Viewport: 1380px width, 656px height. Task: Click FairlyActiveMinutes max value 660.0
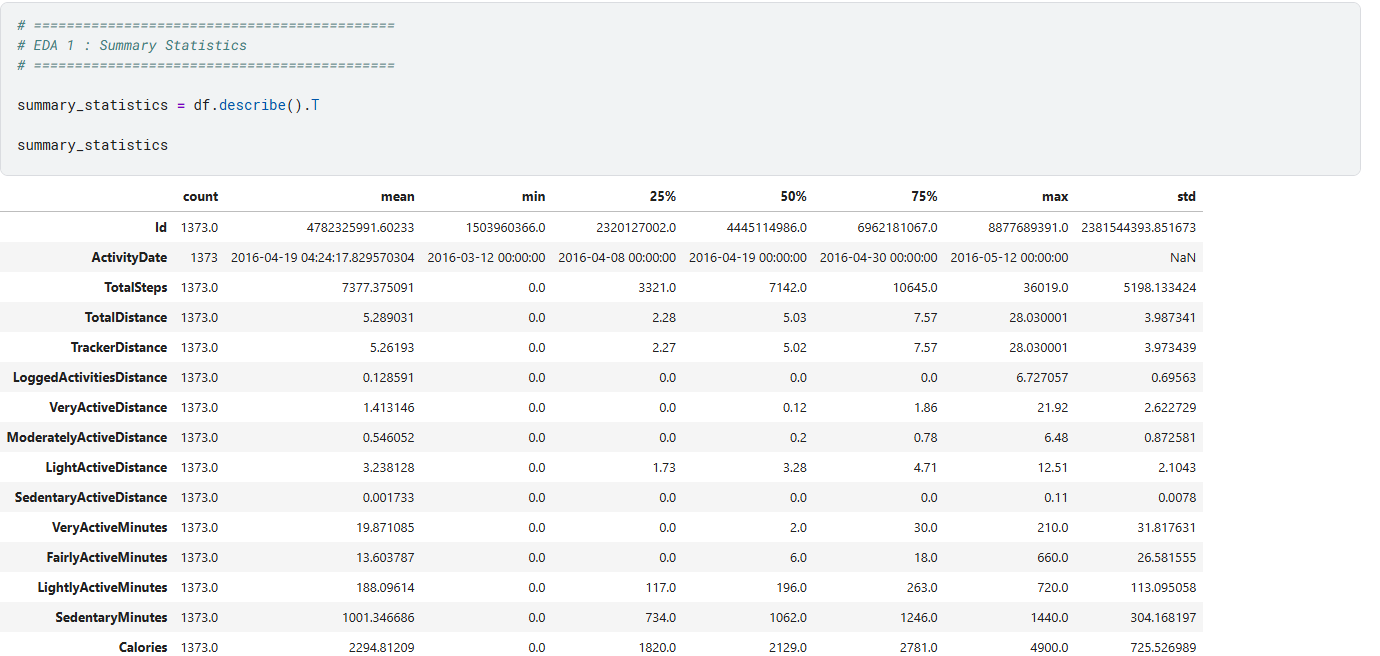[x=1051, y=557]
